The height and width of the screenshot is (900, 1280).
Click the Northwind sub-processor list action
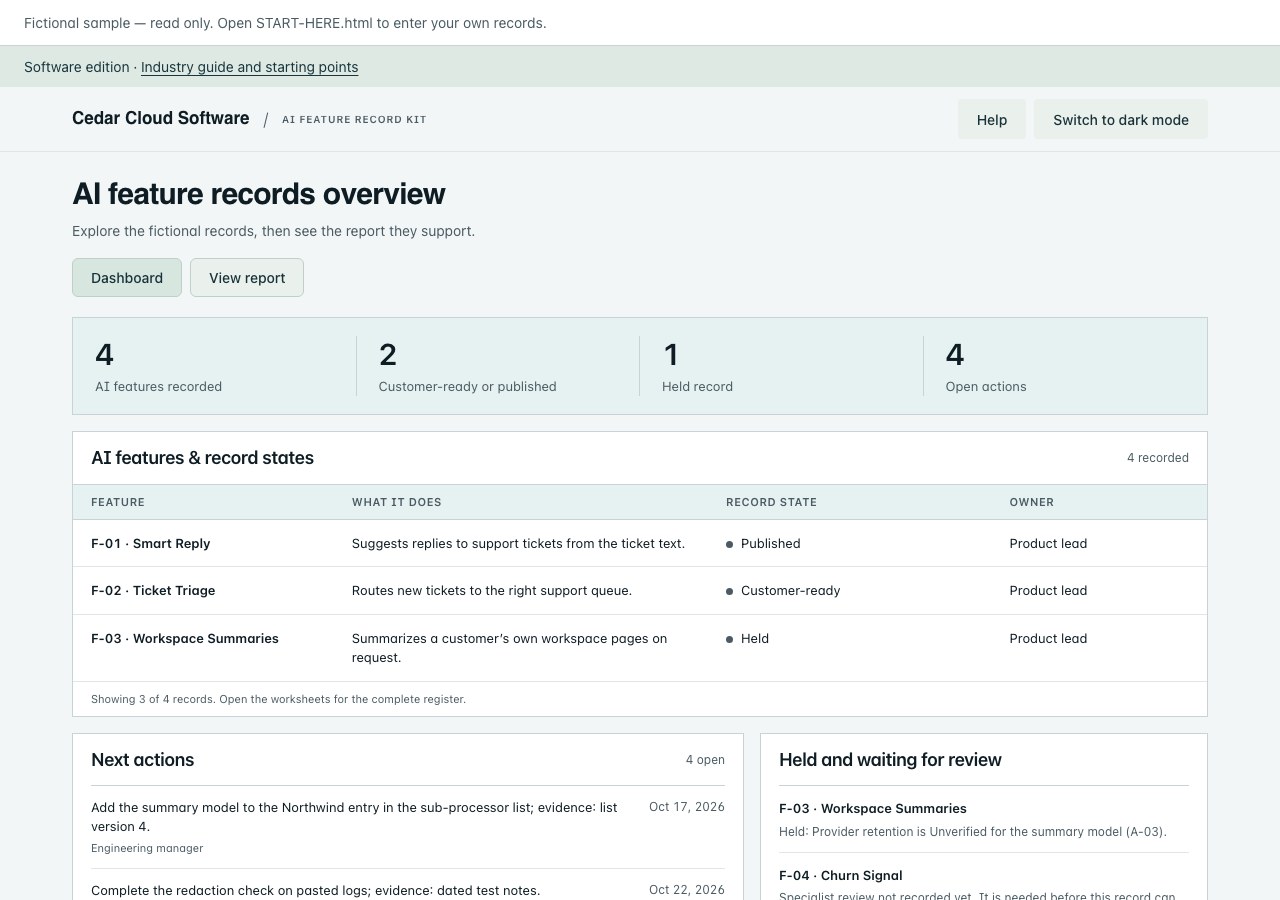click(x=354, y=817)
